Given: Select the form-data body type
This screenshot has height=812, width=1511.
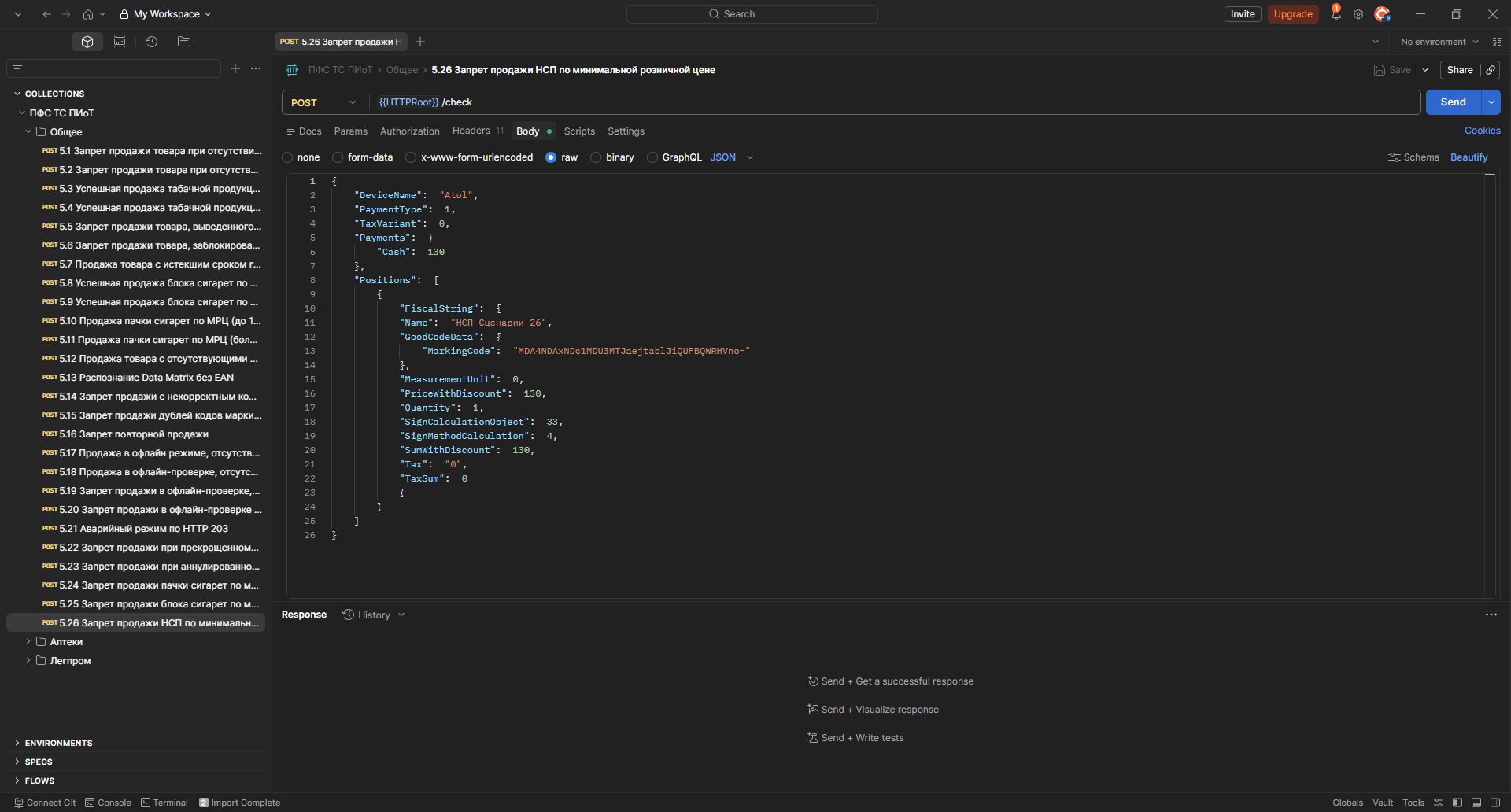Looking at the screenshot, I should (x=363, y=157).
